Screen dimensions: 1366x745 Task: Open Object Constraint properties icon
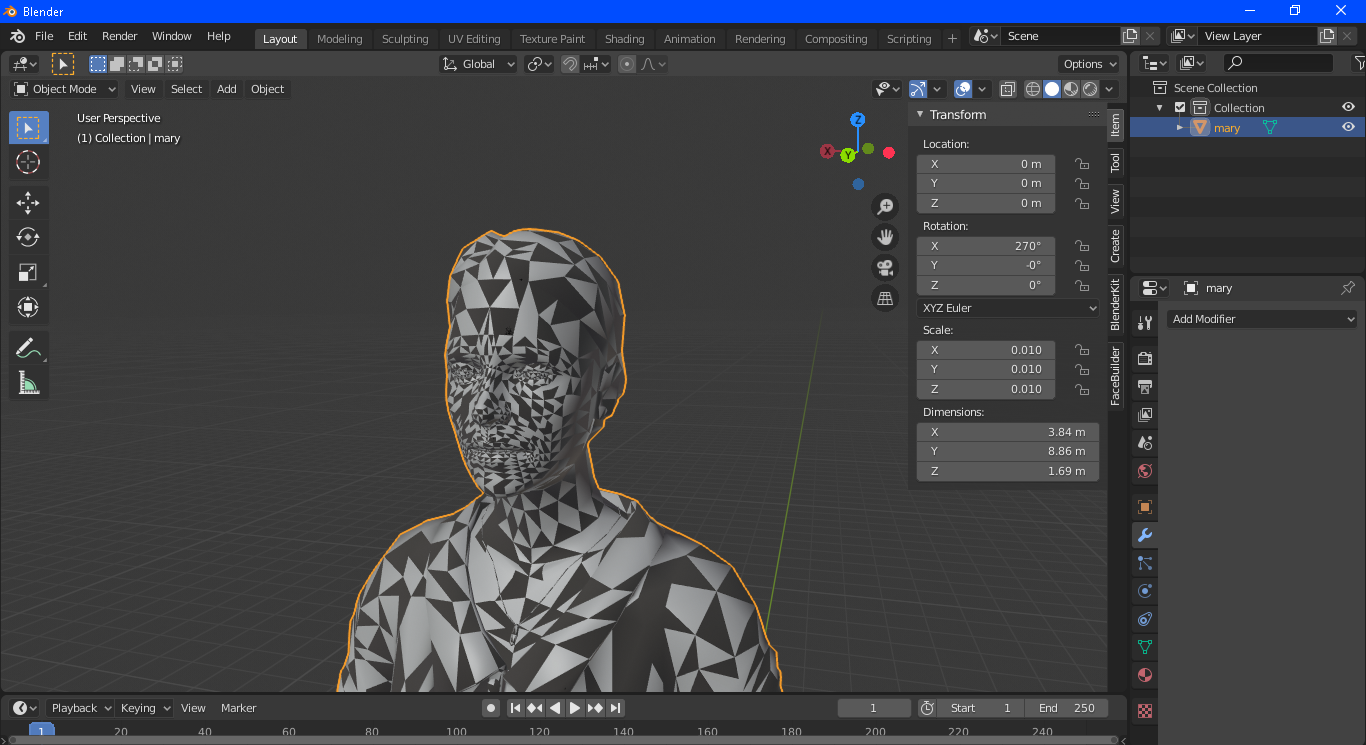coord(1145,619)
